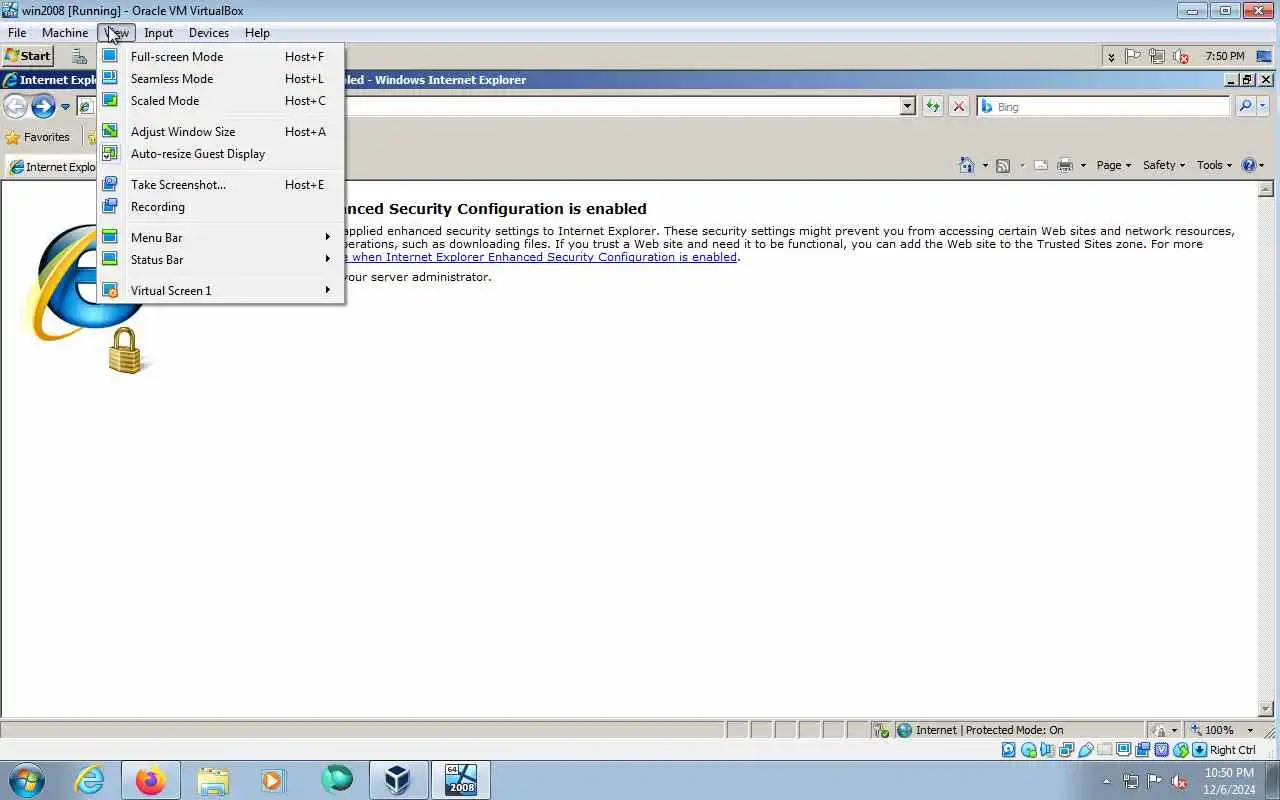Toggle Auto-resize Guest Display option
The image size is (1280, 800).
tap(221, 154)
